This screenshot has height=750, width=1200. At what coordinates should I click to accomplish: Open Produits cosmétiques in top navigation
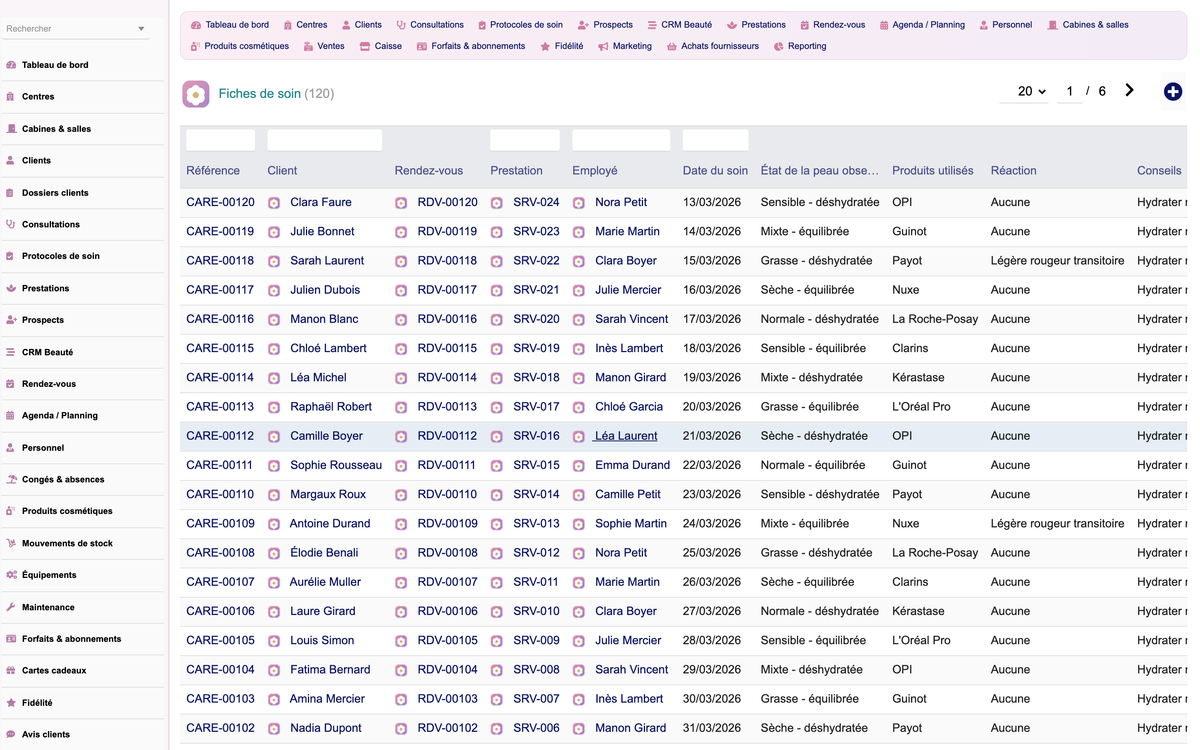pyautogui.click(x=240, y=46)
